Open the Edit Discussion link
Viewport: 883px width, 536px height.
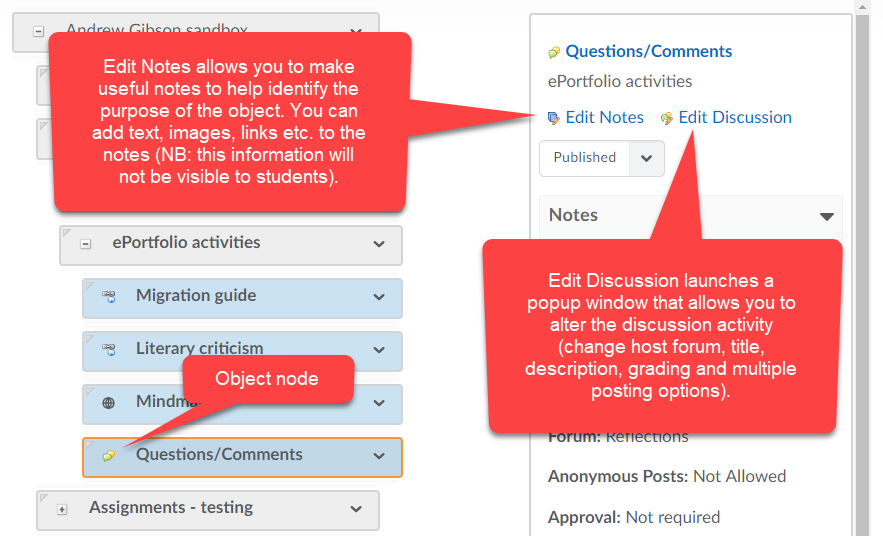tap(735, 117)
